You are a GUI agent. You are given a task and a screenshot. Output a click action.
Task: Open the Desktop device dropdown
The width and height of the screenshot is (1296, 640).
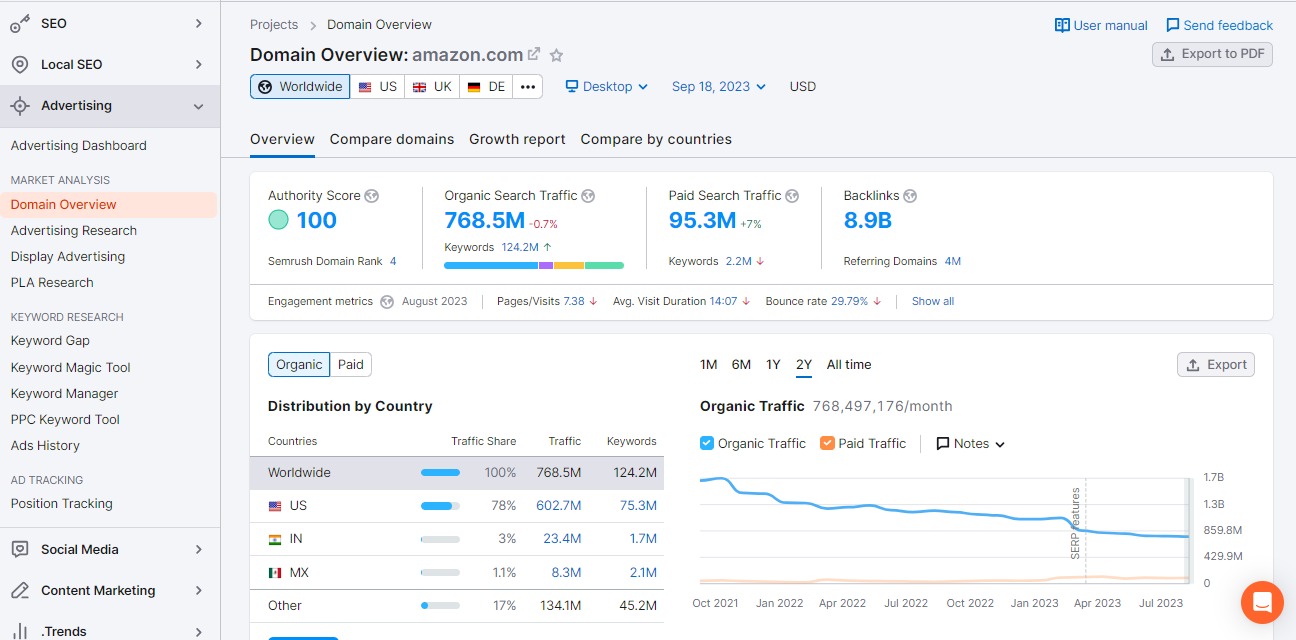pos(607,87)
